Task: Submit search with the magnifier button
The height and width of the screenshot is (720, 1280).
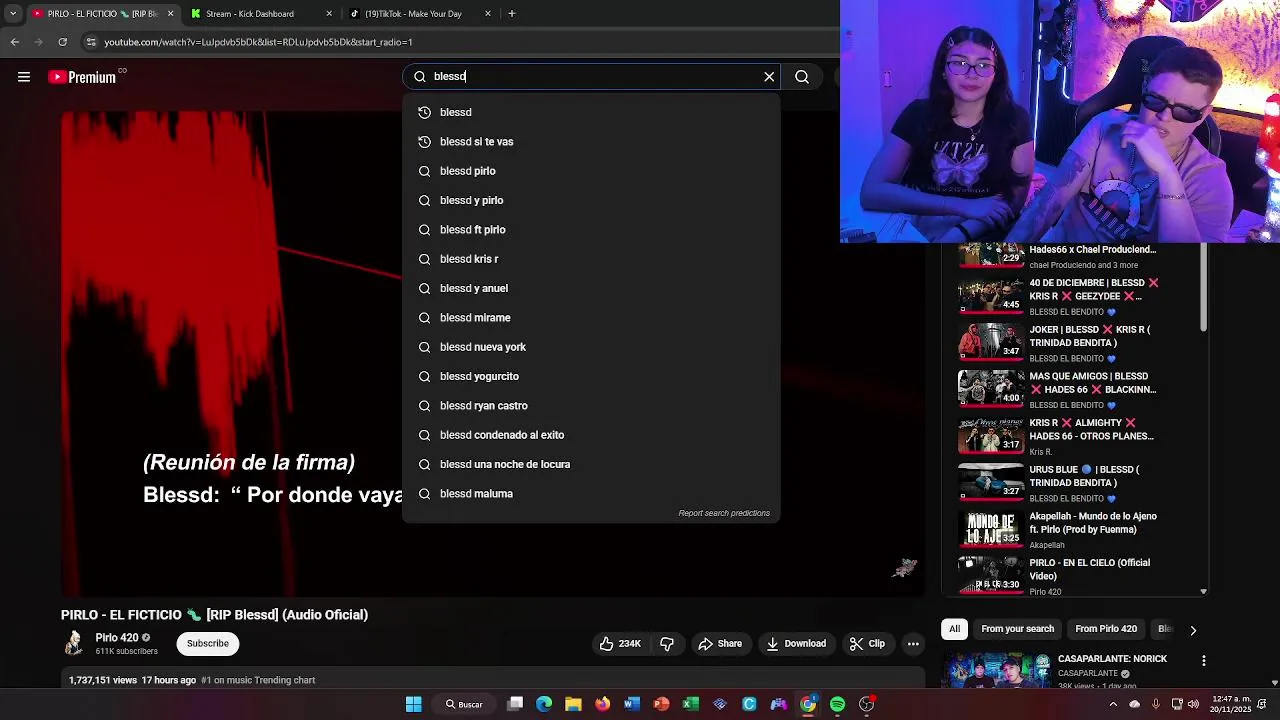Action: [802, 77]
